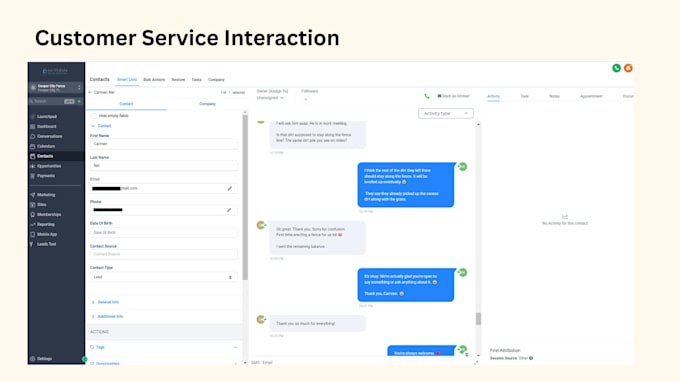
Task: Select the Task tab on right panel
Action: 524,96
